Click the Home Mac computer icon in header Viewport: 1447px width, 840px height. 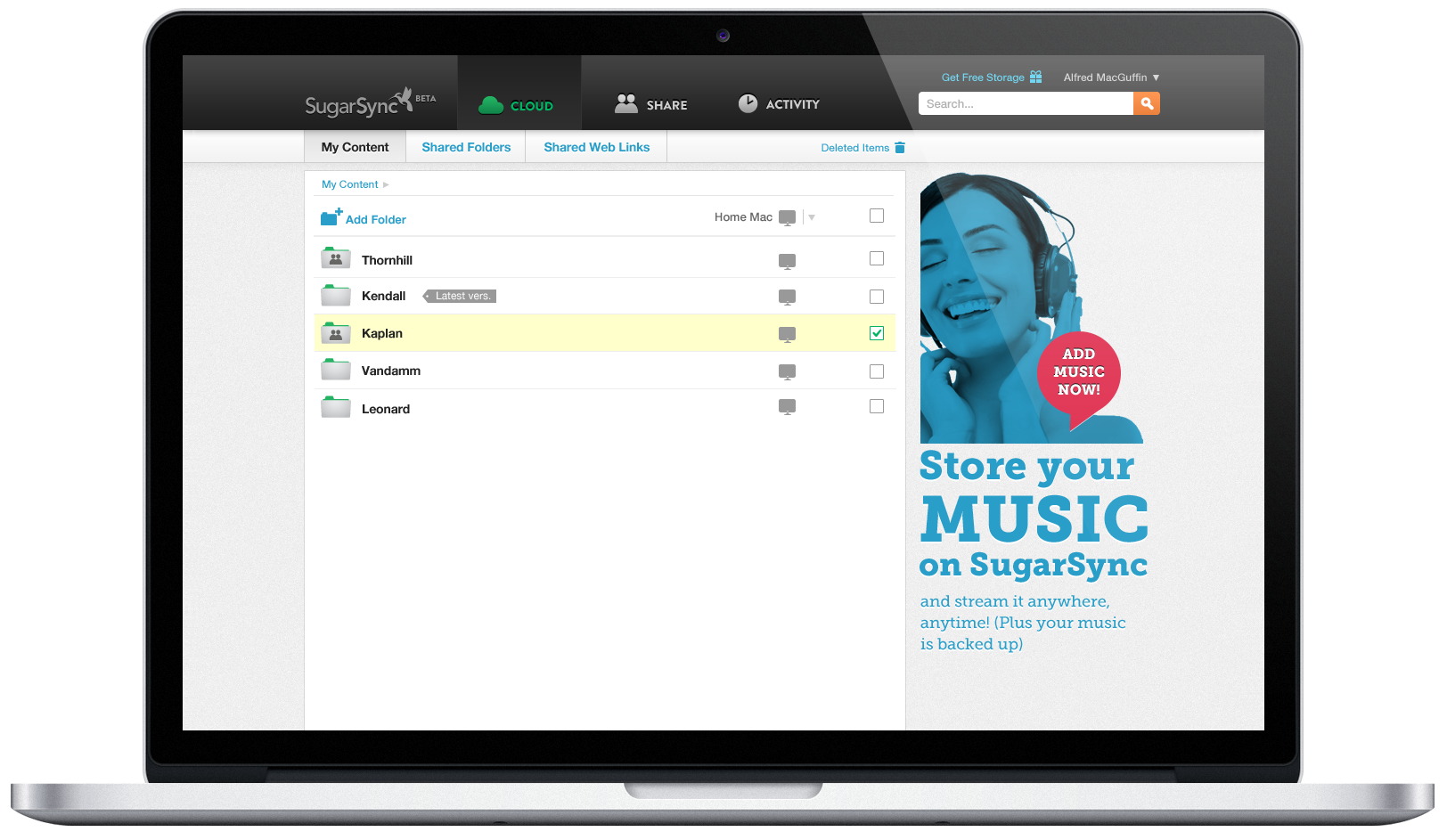tap(787, 217)
